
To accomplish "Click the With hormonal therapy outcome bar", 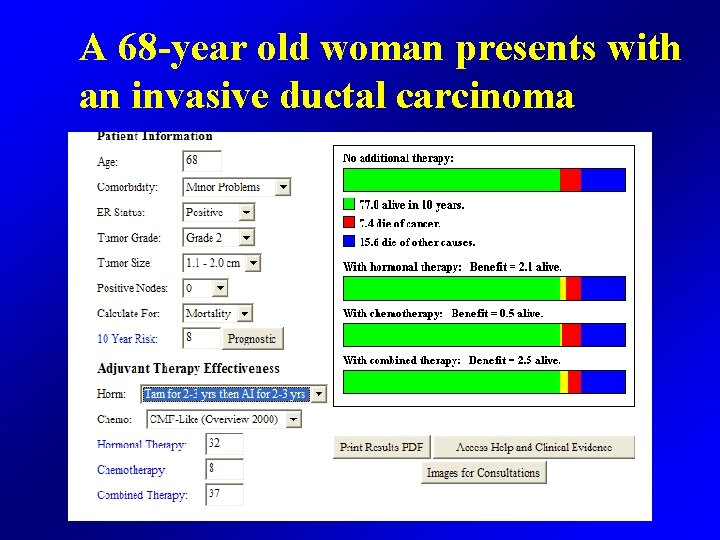I will pos(484,288).
